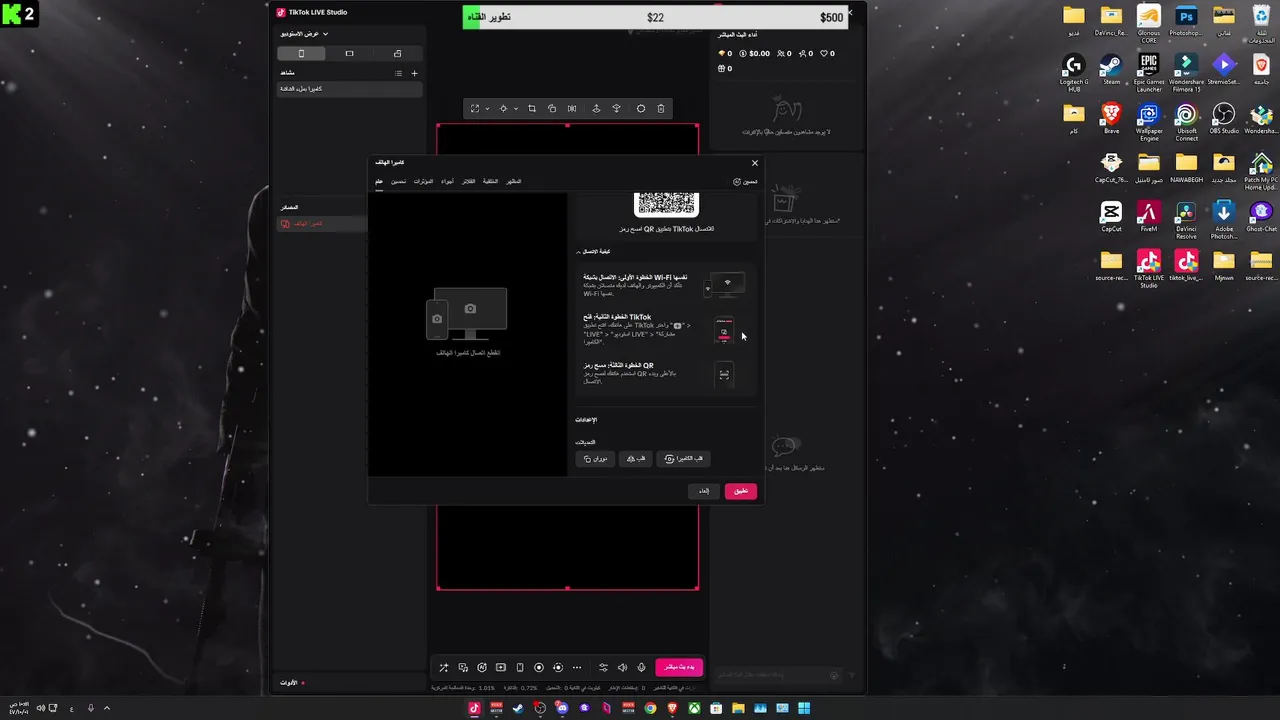Open the audio mixer sliders icon
This screenshot has width=1280, height=720.
pyautogui.click(x=603, y=667)
